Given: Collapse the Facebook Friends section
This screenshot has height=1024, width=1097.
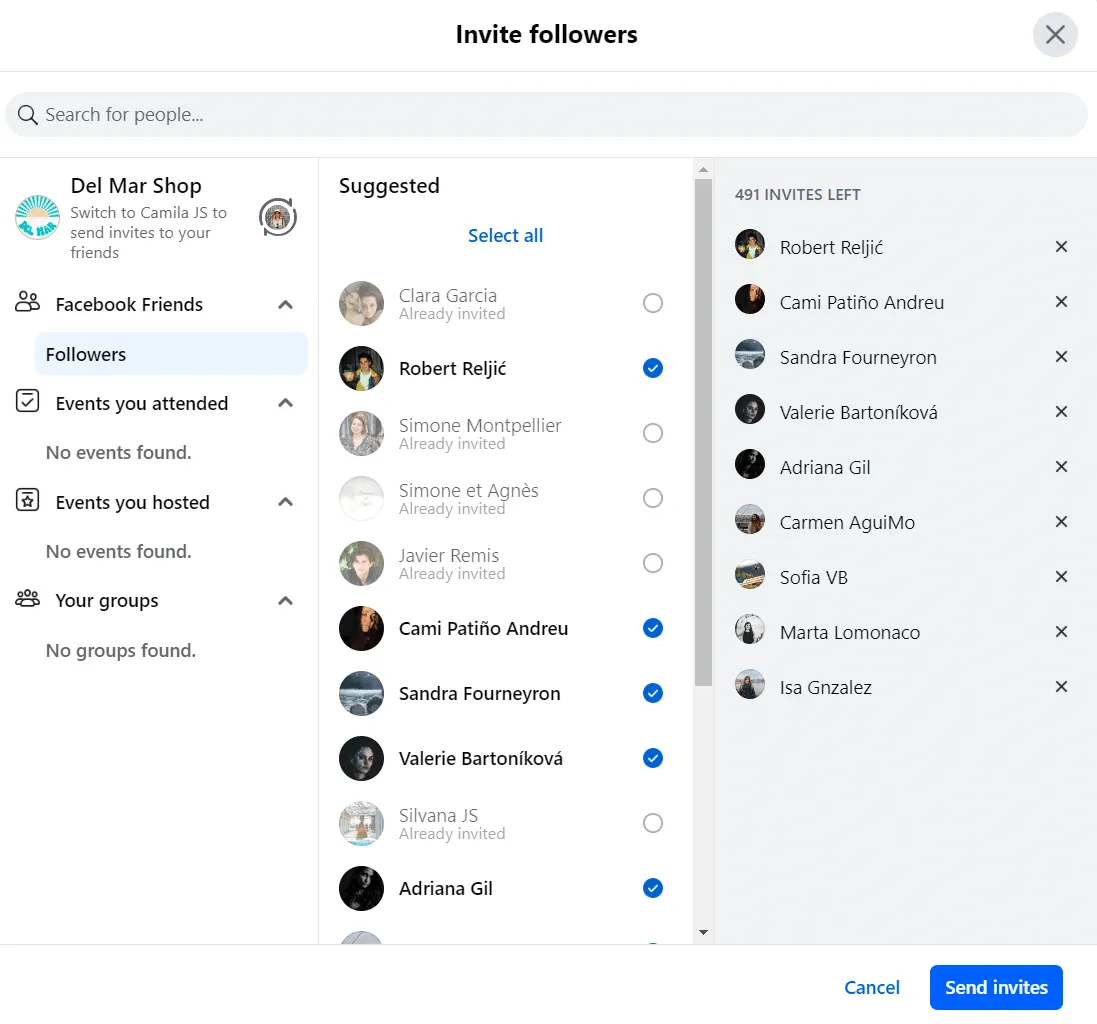Looking at the screenshot, I should [285, 305].
